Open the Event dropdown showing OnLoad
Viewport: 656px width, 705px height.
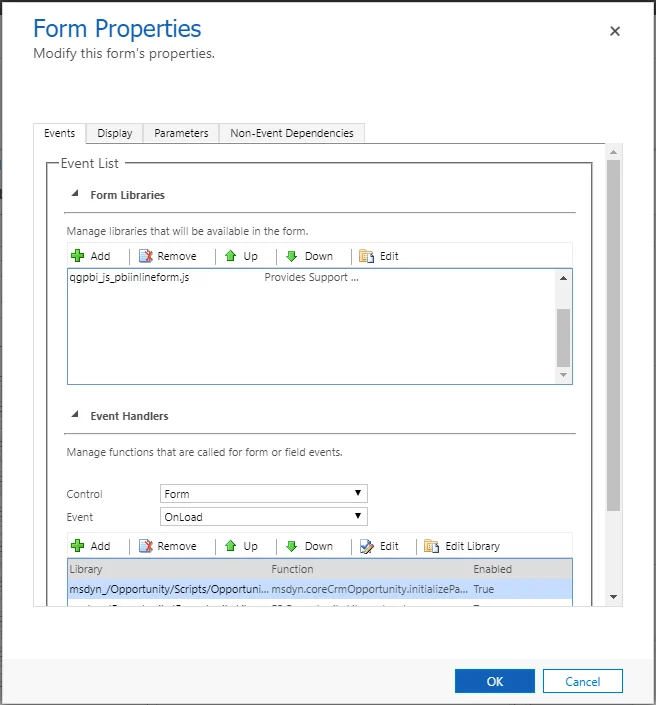tap(263, 516)
